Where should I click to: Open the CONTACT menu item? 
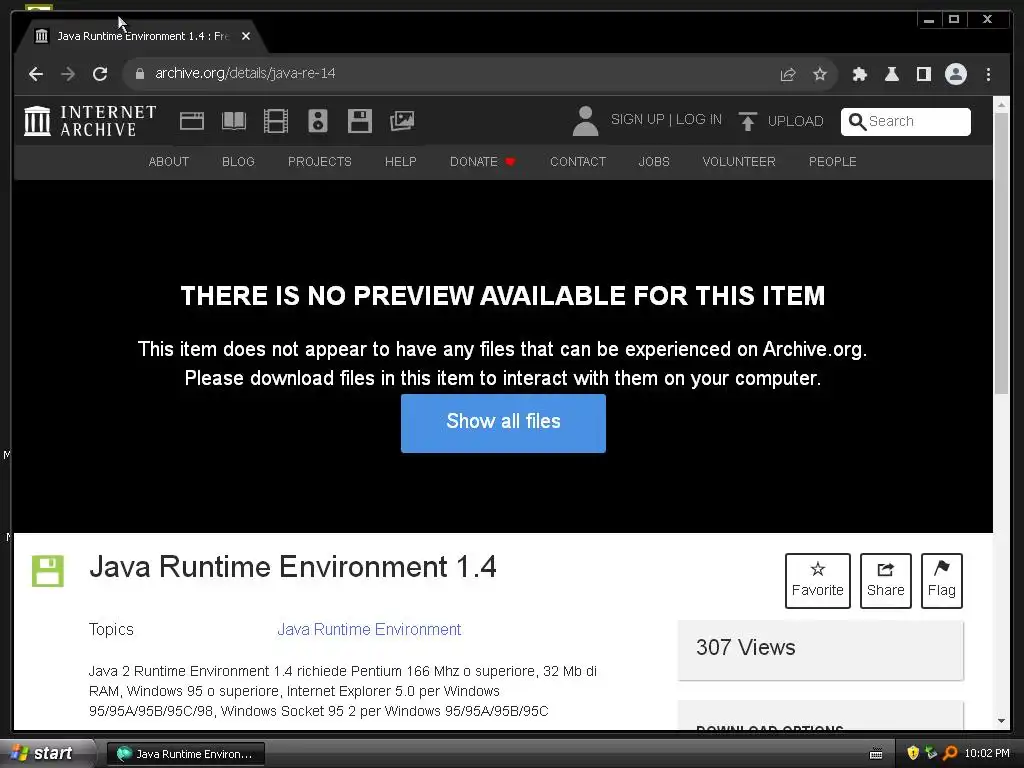578,162
